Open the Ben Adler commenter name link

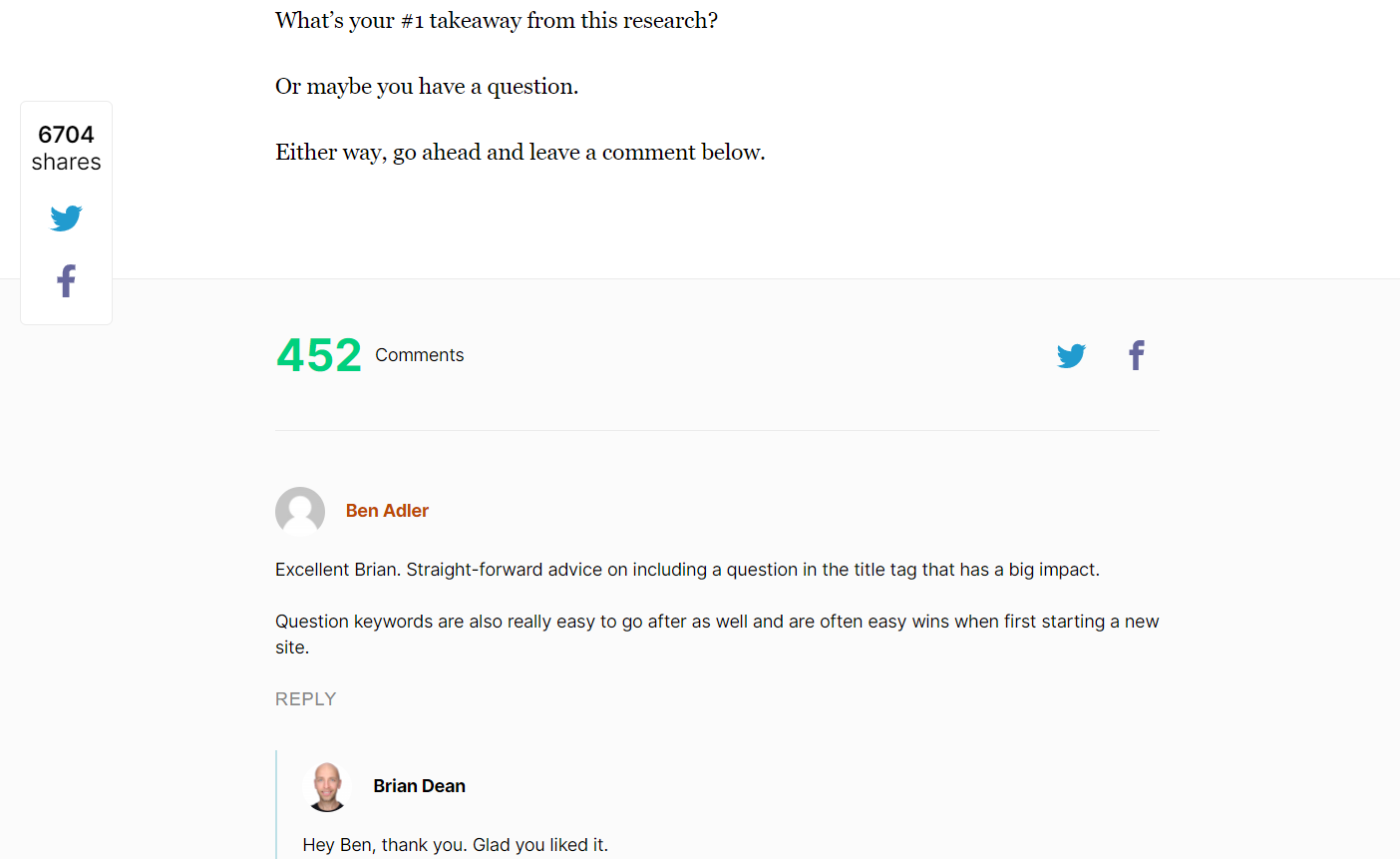(x=387, y=511)
